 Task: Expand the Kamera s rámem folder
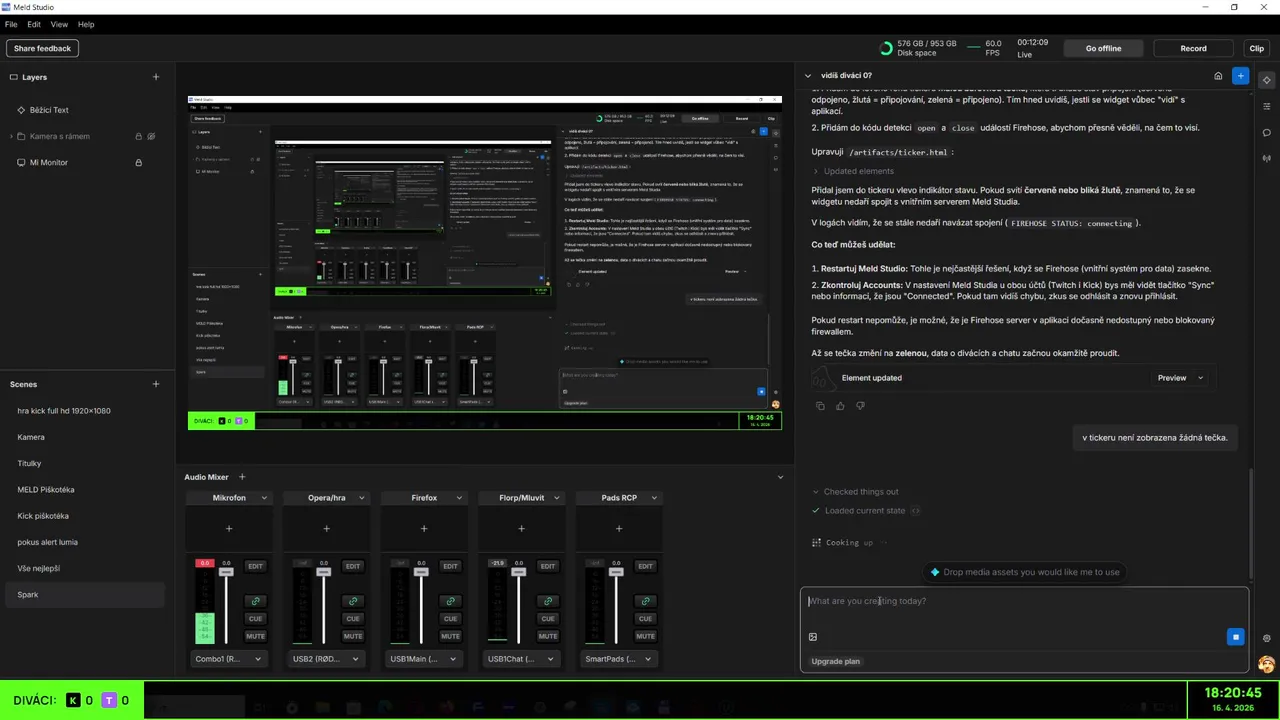click(x=10, y=136)
